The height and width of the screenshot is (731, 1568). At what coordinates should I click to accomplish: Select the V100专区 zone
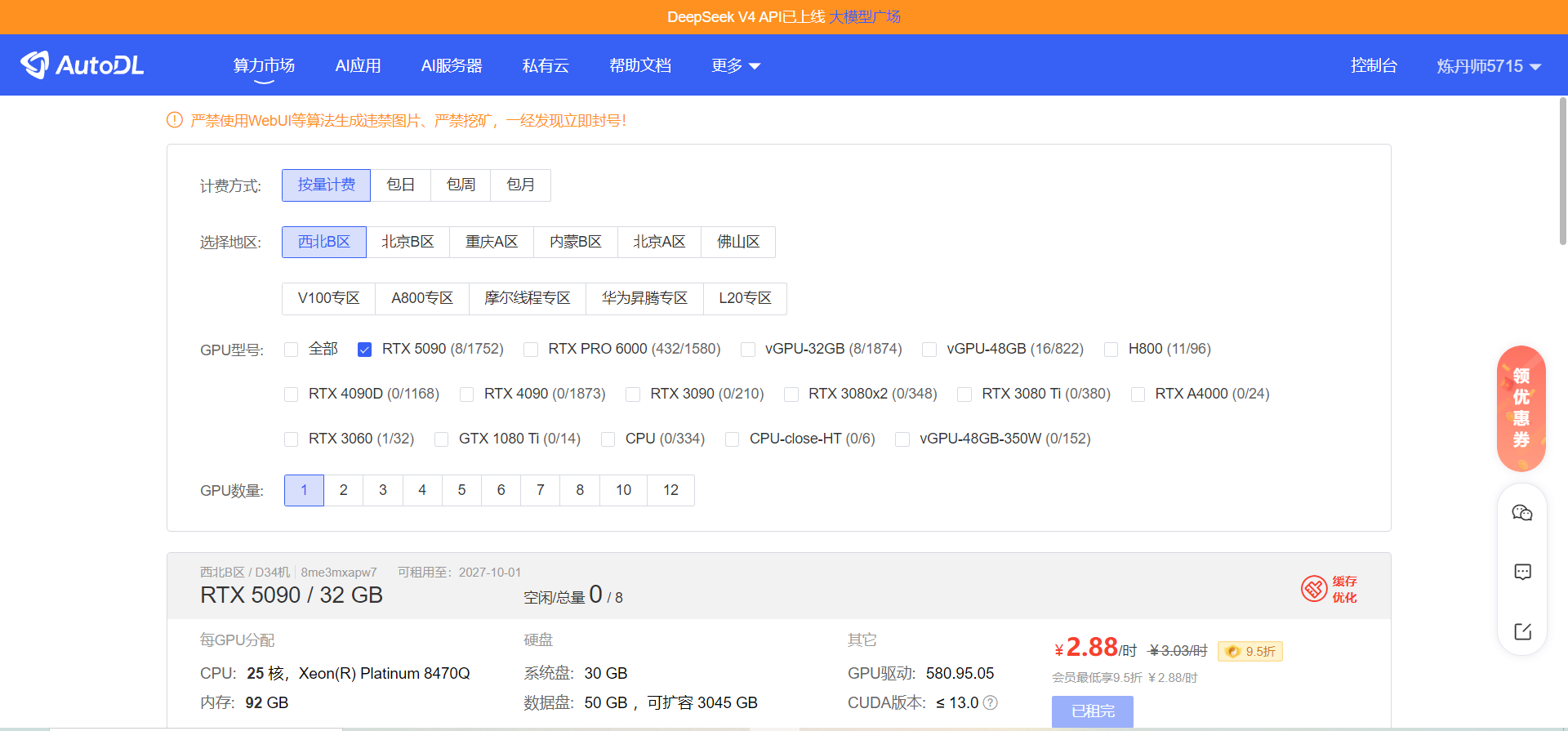coord(328,299)
